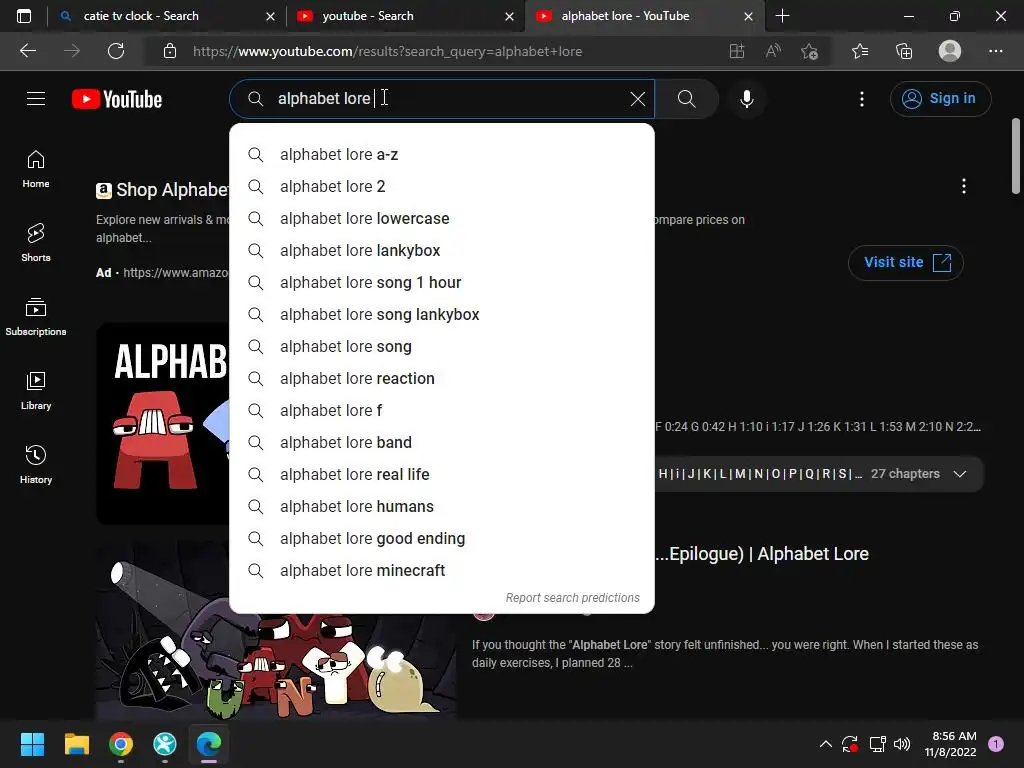Add this page to favorites
The image size is (1024, 768).
[x=810, y=51]
